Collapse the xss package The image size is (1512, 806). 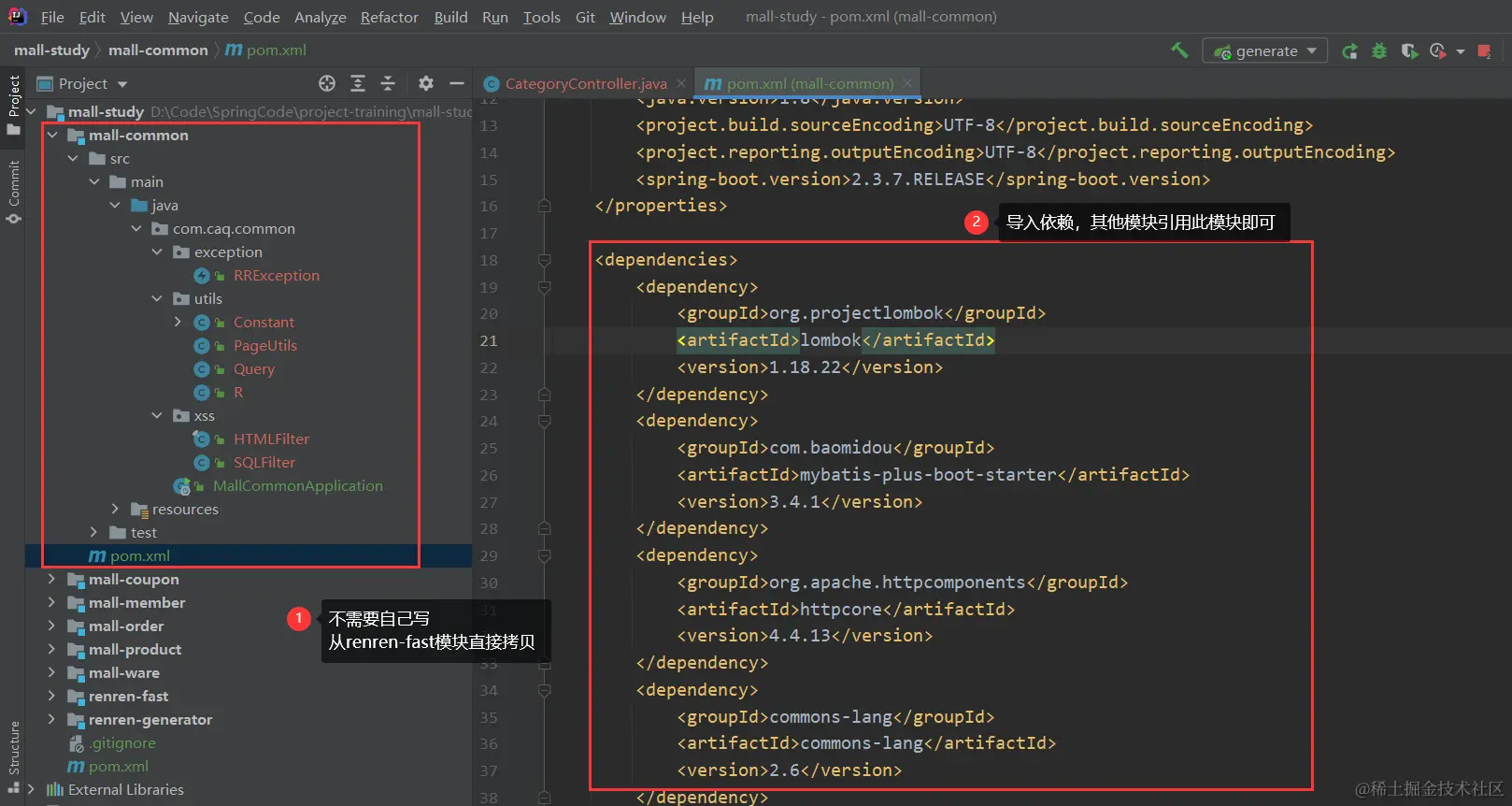click(157, 416)
